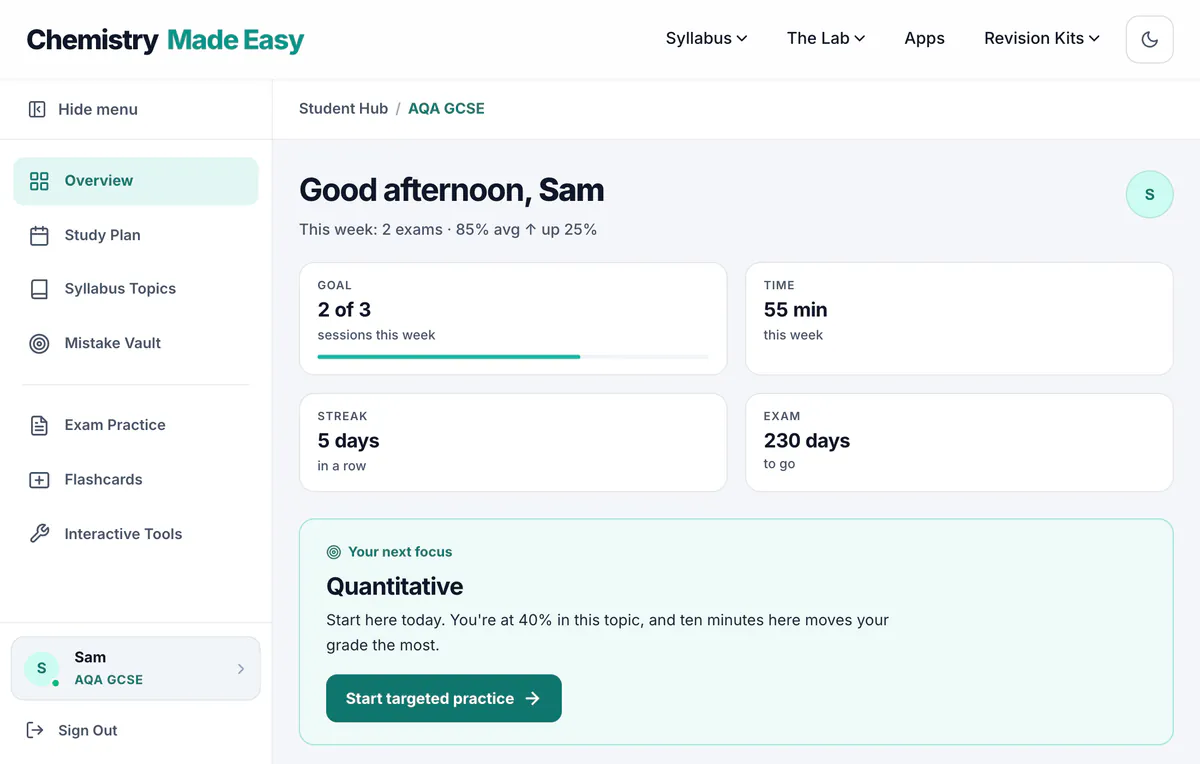The height and width of the screenshot is (764, 1200).
Task: Click the S avatar in the sidebar profile card
Action: coord(41,668)
